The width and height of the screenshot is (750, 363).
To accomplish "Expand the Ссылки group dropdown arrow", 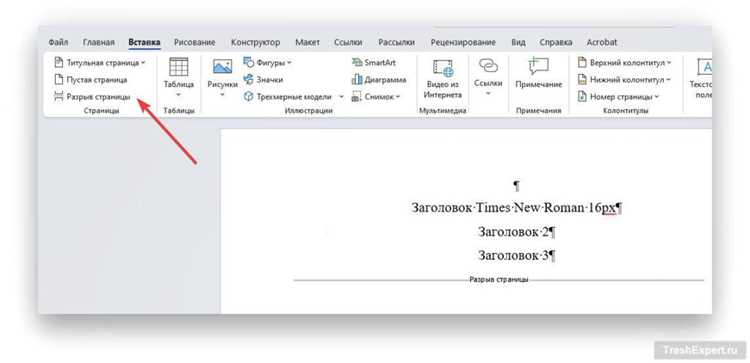I will point(488,94).
